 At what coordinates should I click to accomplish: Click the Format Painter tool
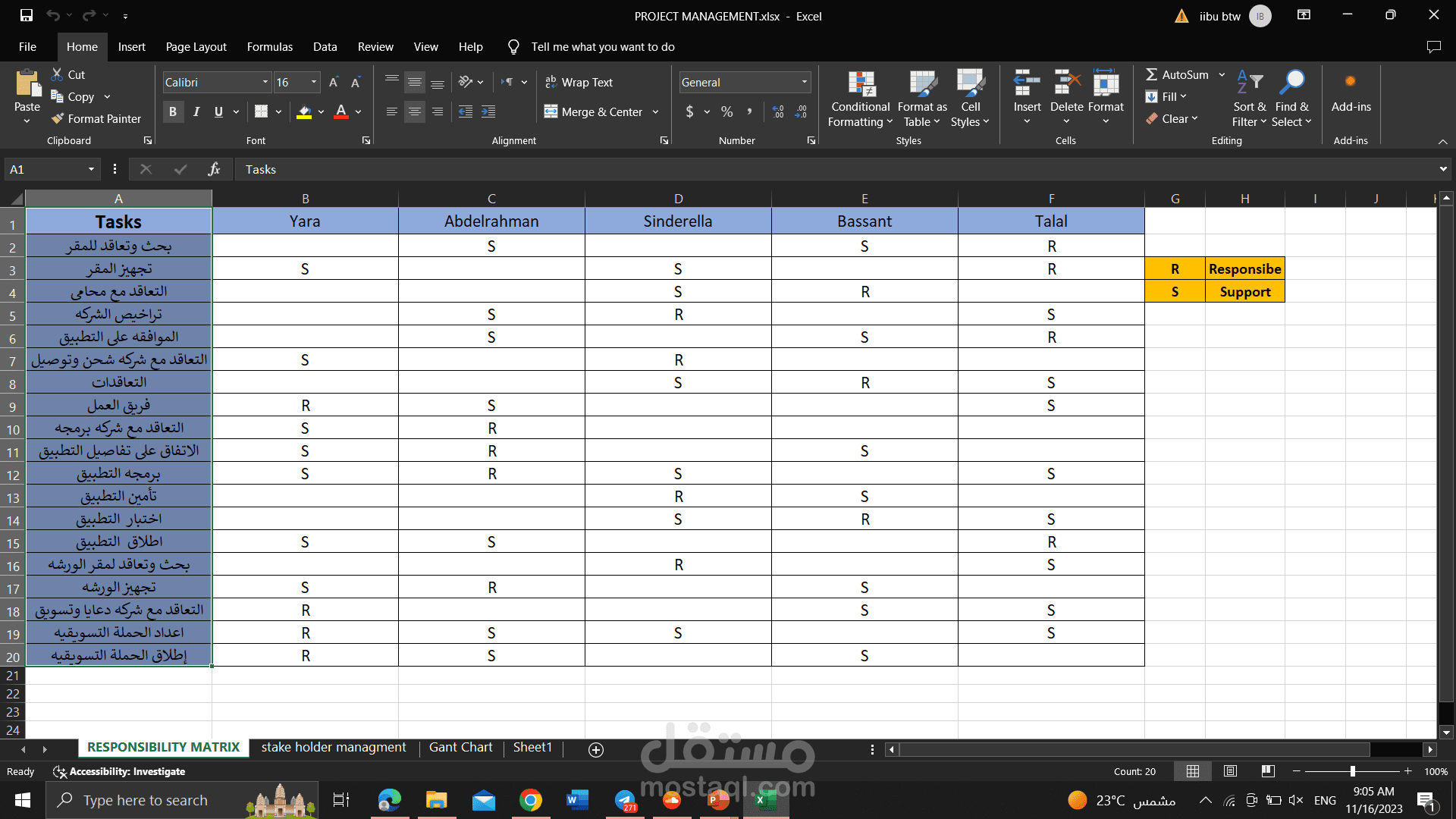[x=96, y=119]
